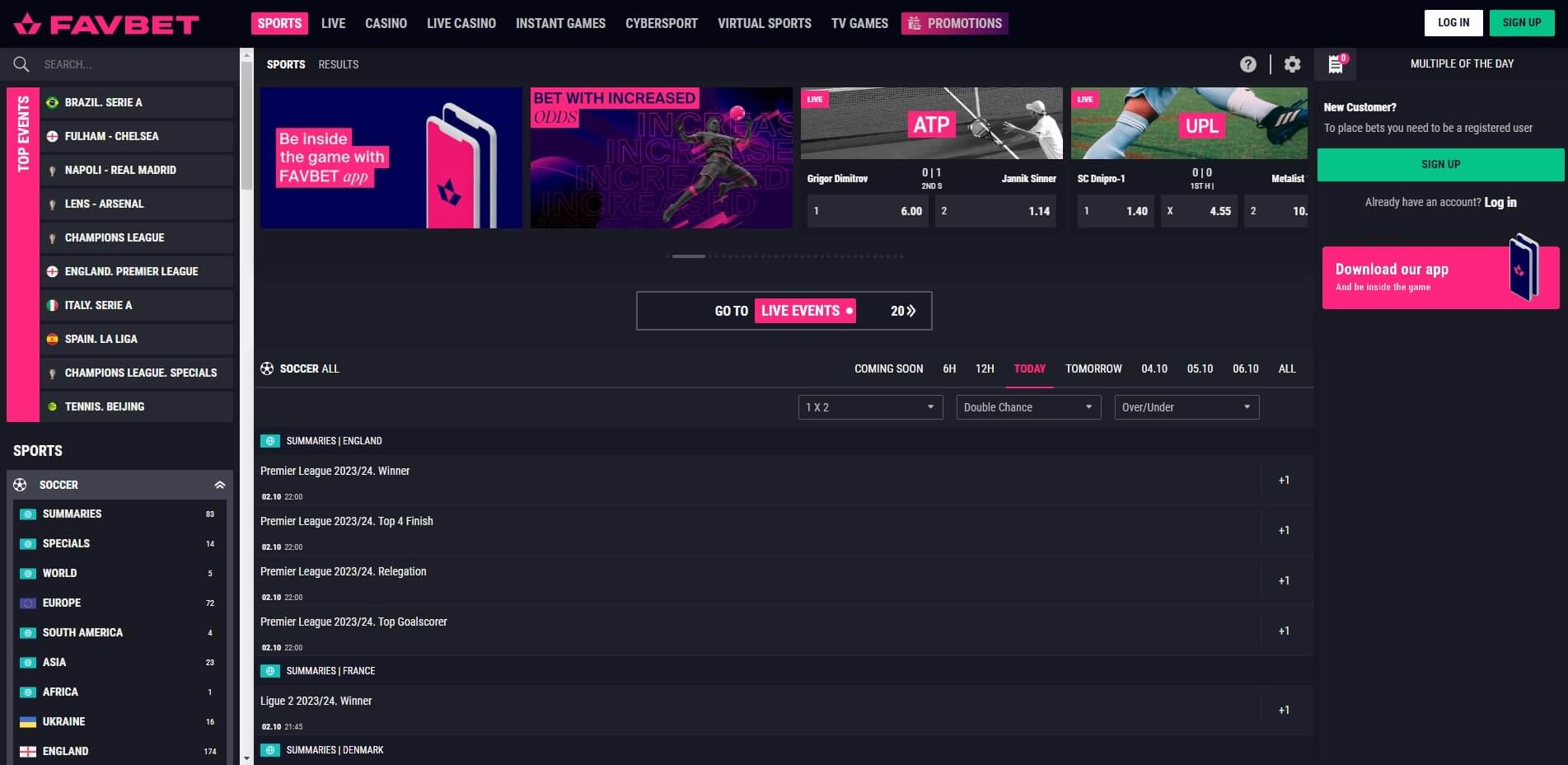Open the Over/Under dropdown
The width and height of the screenshot is (1568, 765).
(1187, 406)
